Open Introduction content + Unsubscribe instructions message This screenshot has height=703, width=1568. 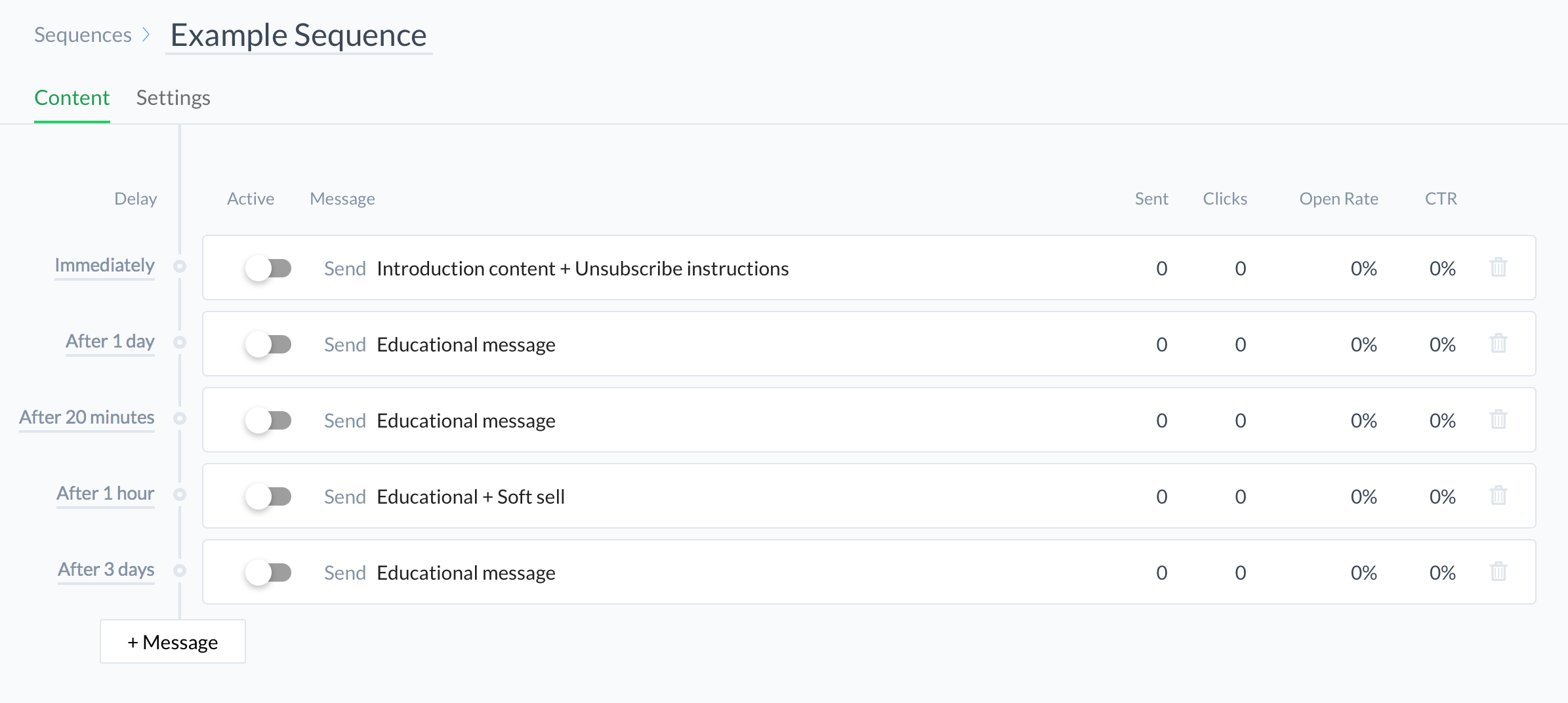coord(583,269)
